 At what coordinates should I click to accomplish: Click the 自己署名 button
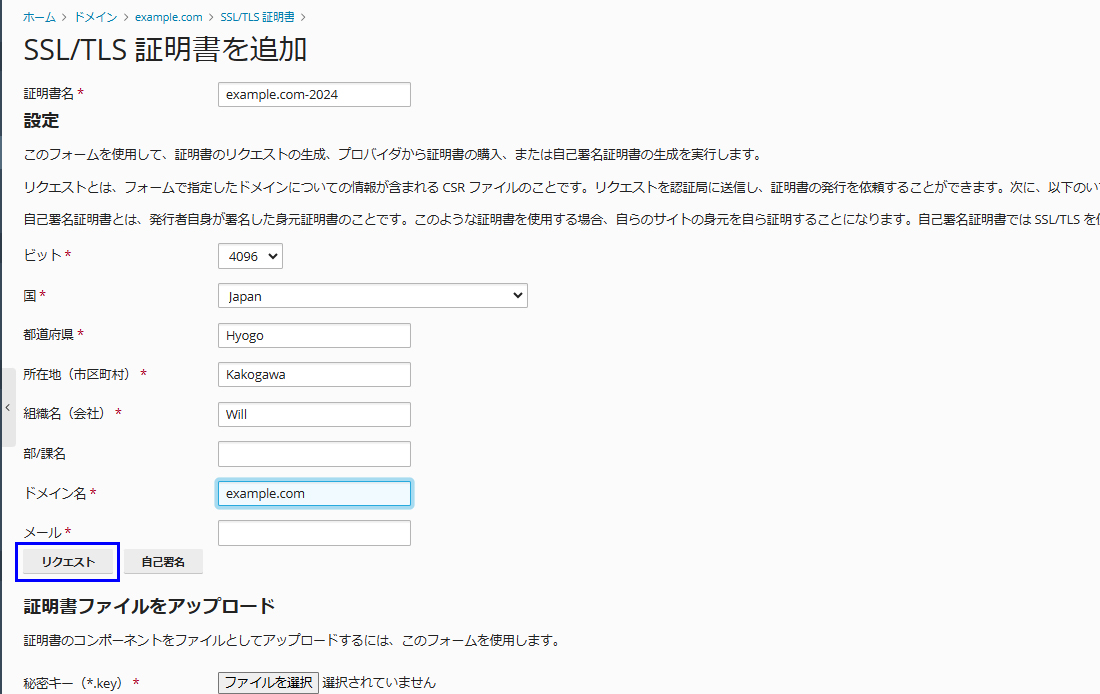tap(163, 562)
